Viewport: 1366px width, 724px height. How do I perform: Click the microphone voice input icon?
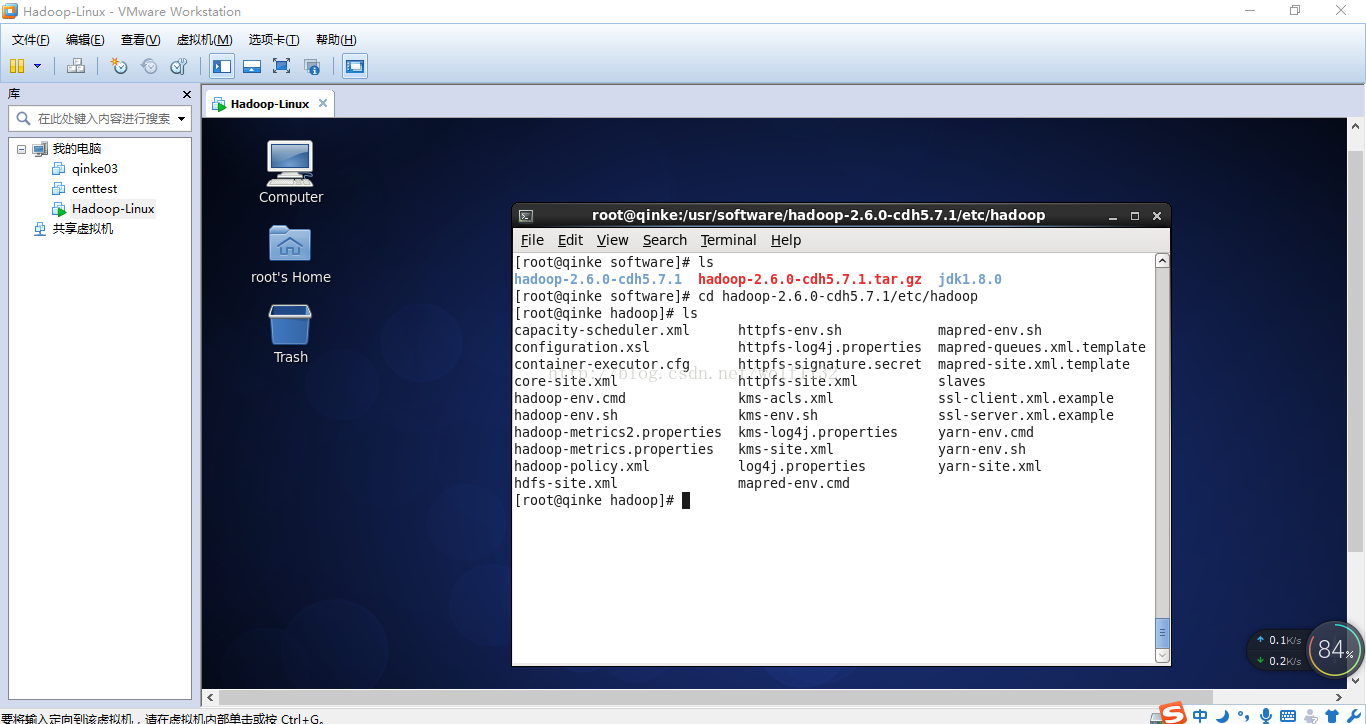pos(1266,715)
